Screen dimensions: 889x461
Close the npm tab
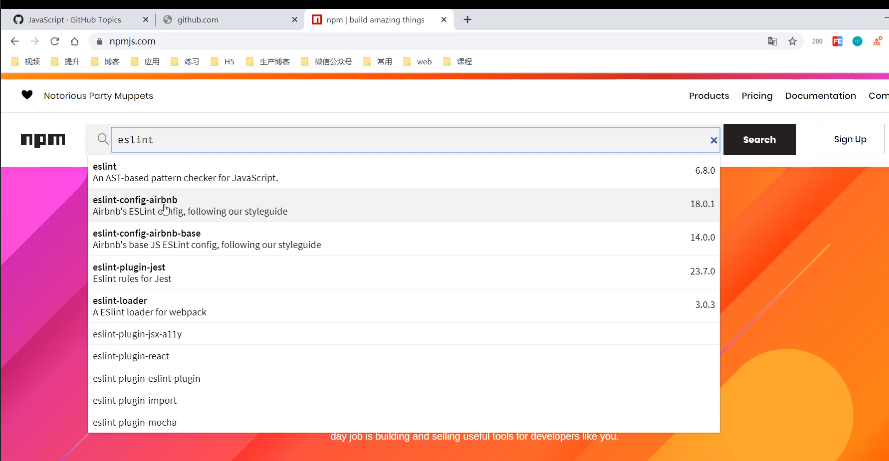(x=443, y=19)
